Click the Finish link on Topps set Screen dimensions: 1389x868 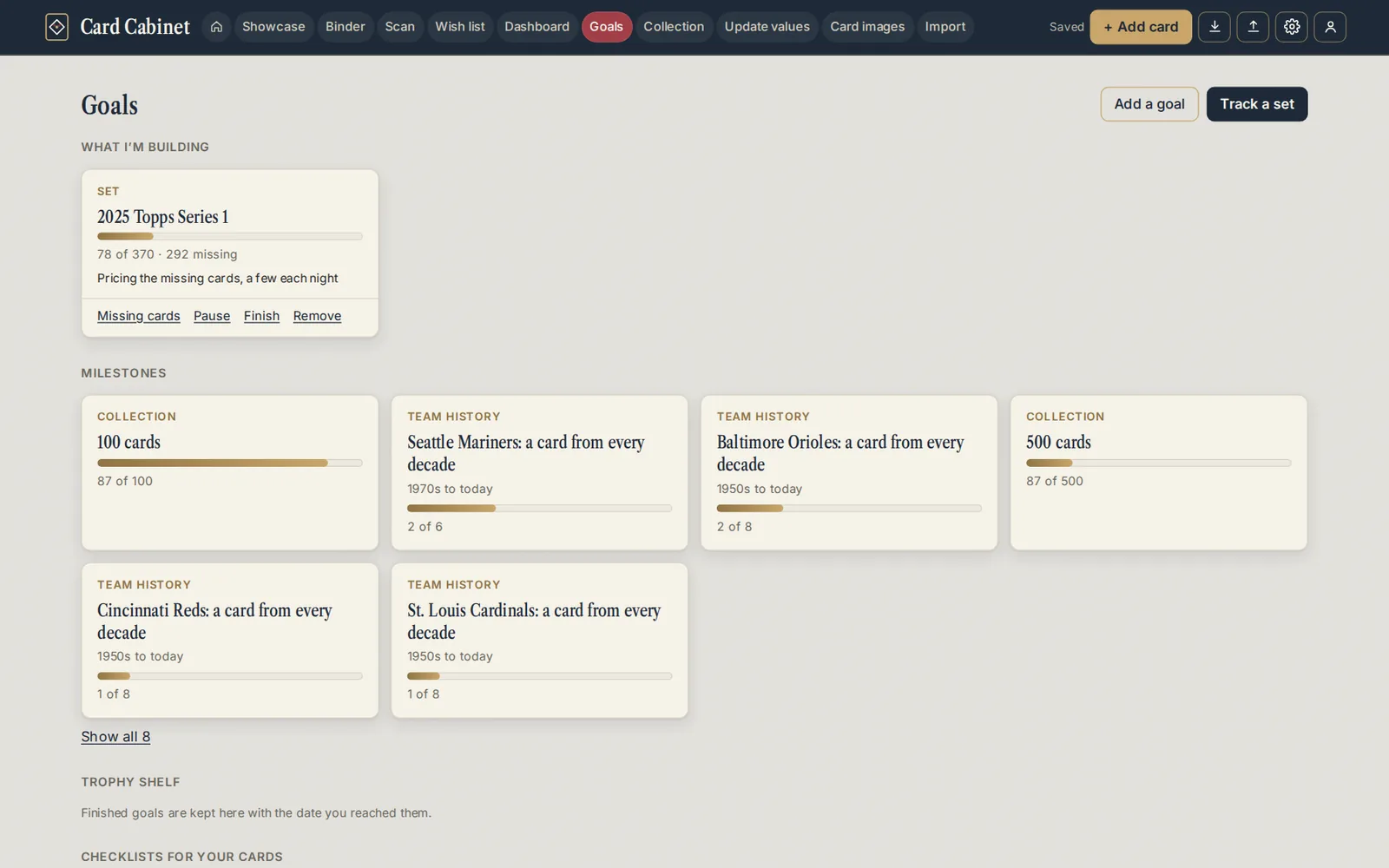tap(261, 316)
